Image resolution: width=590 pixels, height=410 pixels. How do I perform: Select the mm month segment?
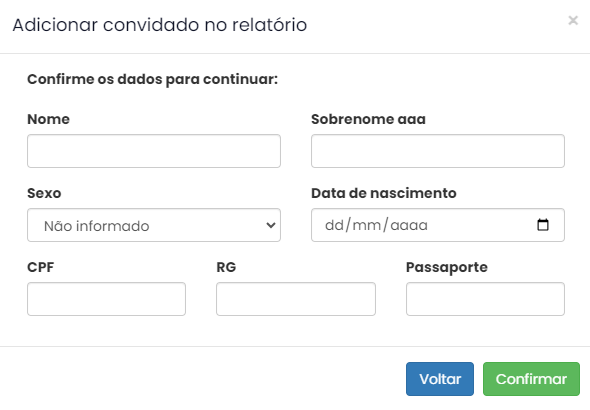(366, 225)
